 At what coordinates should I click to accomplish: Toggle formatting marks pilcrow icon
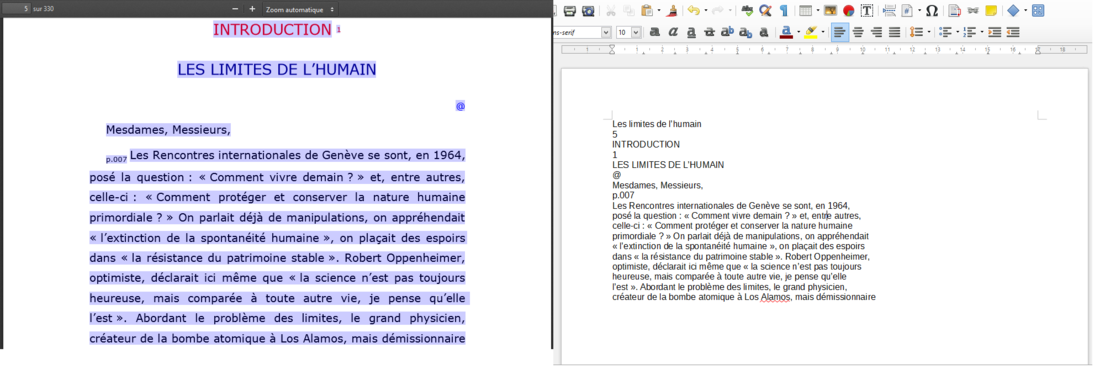784,11
